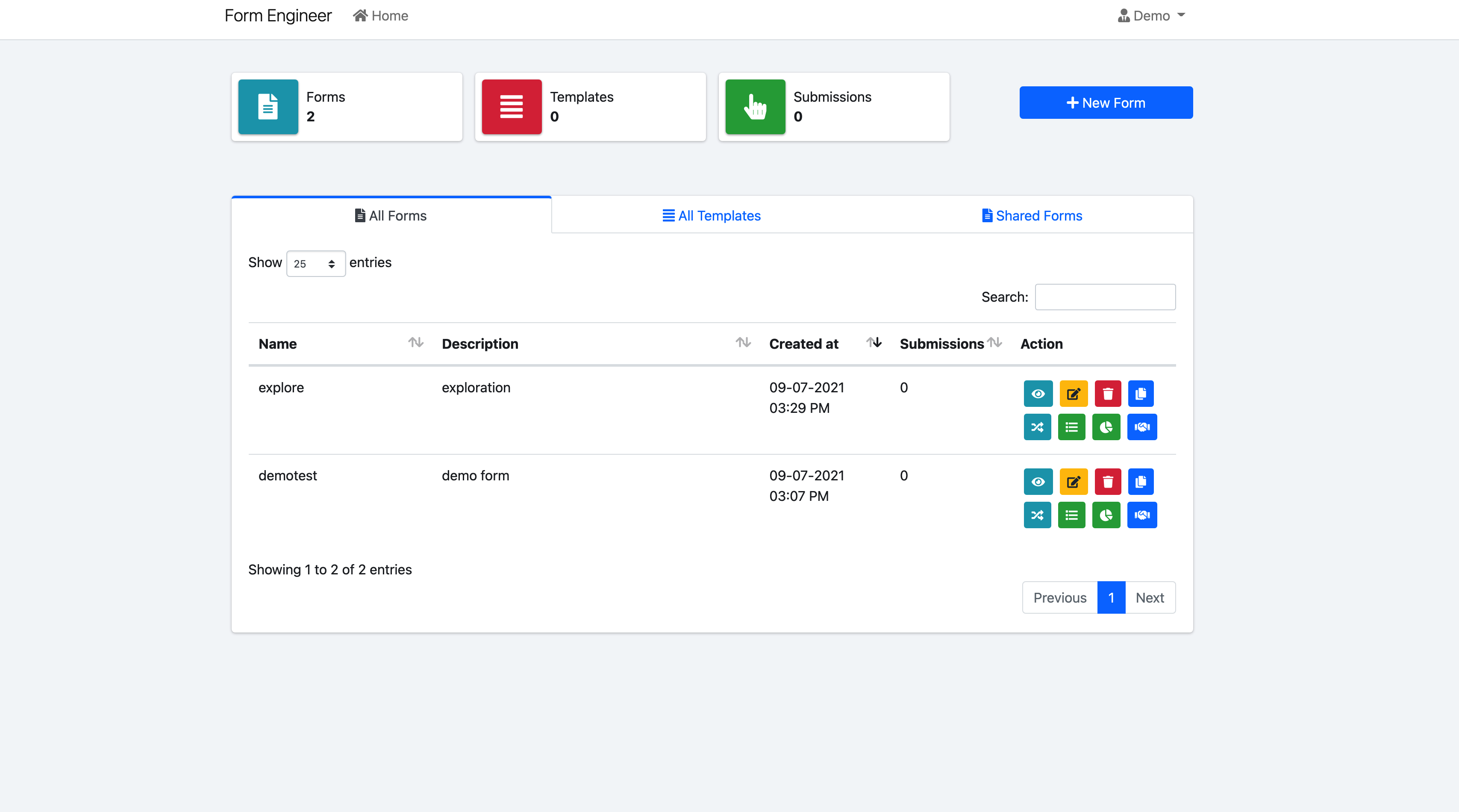Click the edit icon for explore form

1073,394
